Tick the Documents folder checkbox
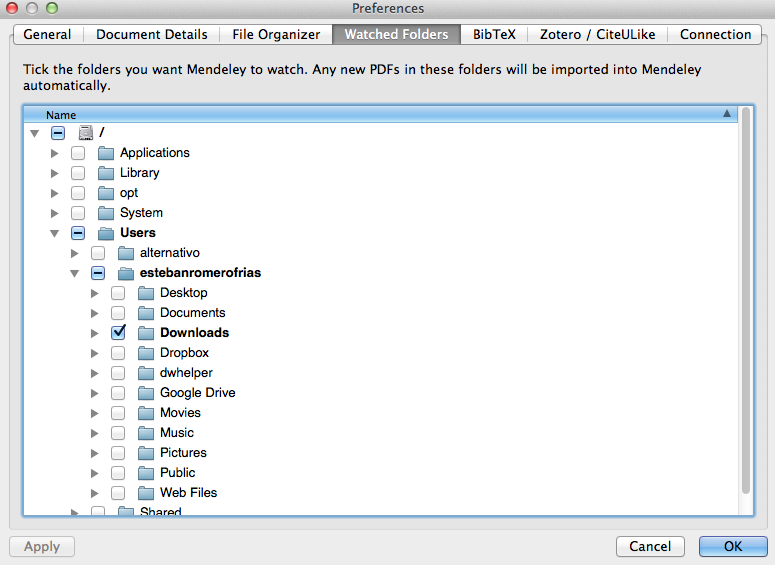Image resolution: width=775 pixels, height=565 pixels. pos(118,313)
